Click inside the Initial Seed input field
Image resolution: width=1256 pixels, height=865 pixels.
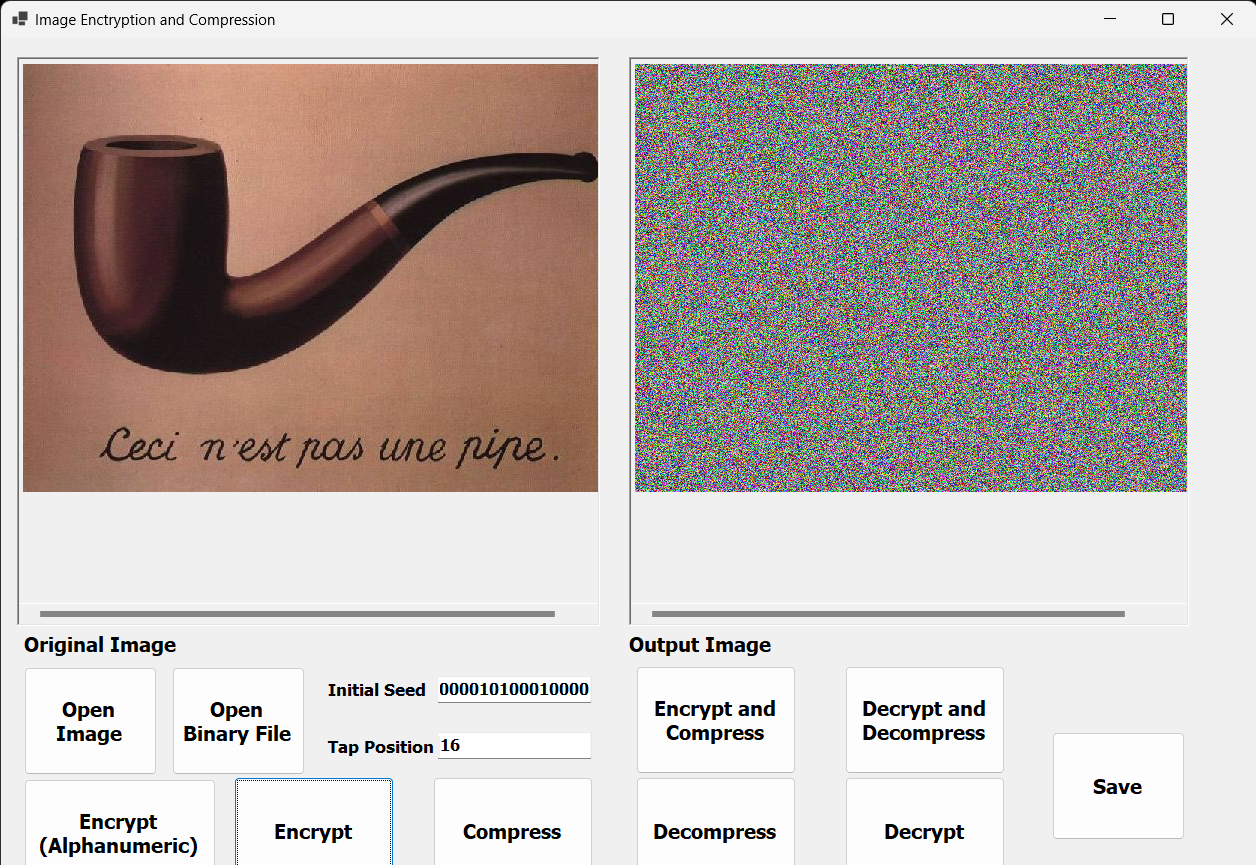513,689
